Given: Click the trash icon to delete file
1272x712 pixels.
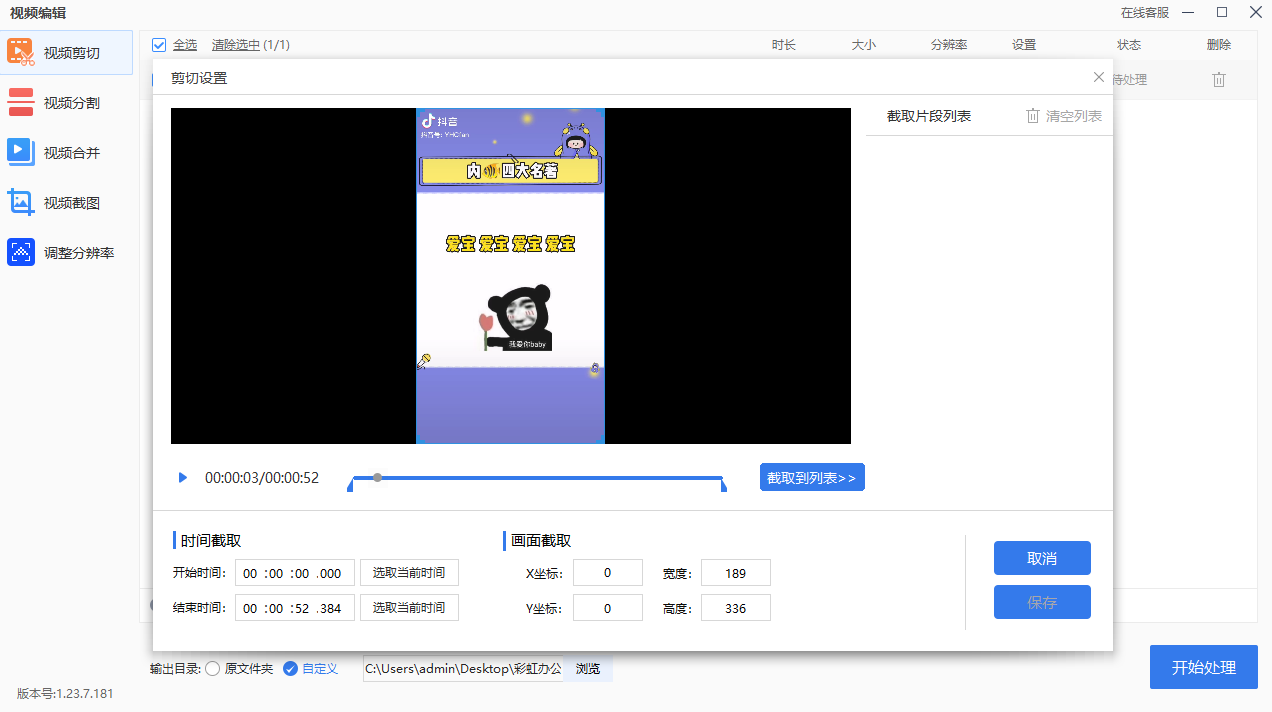Looking at the screenshot, I should click(1218, 80).
